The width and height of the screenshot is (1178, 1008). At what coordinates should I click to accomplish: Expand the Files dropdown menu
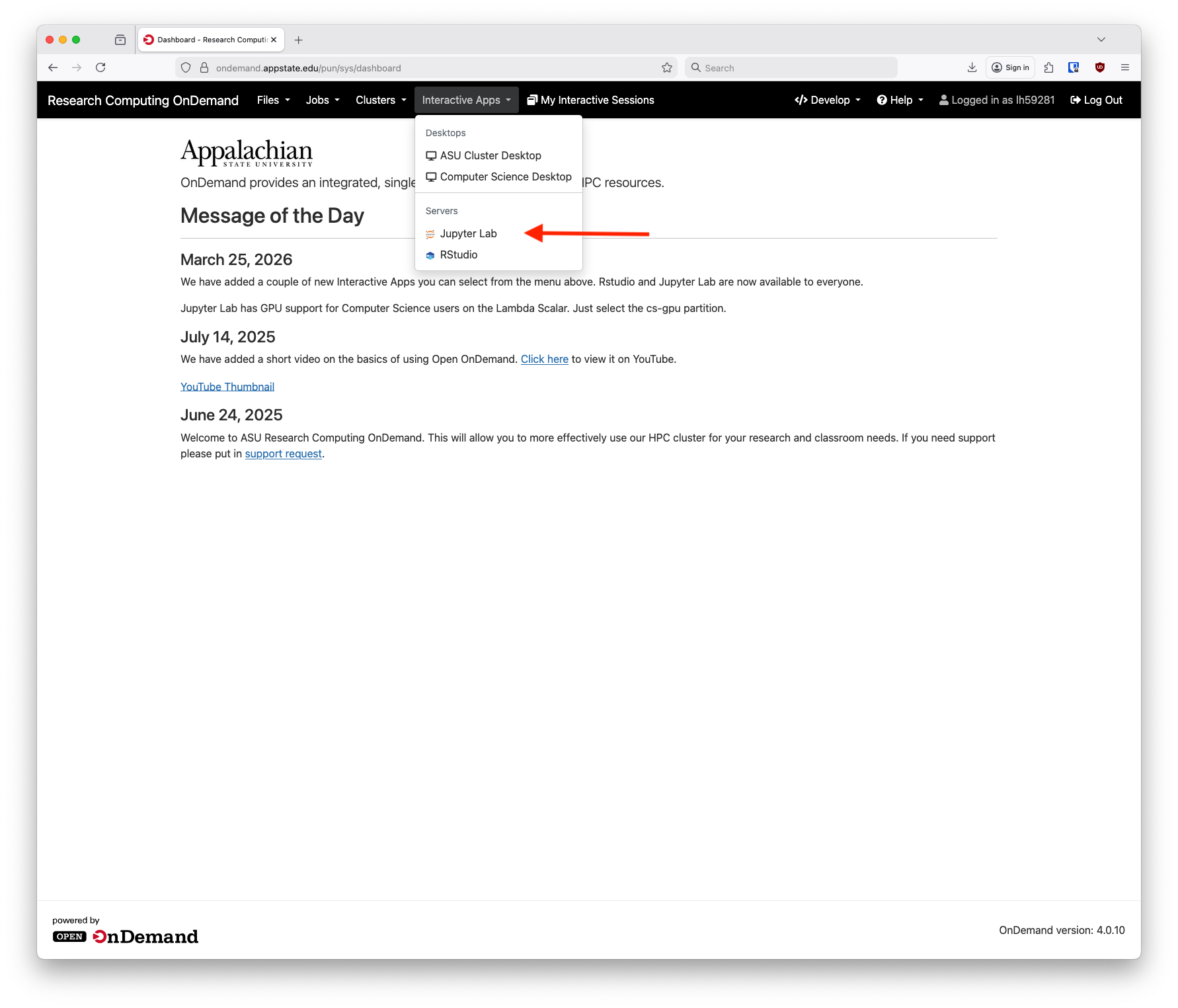click(x=273, y=100)
